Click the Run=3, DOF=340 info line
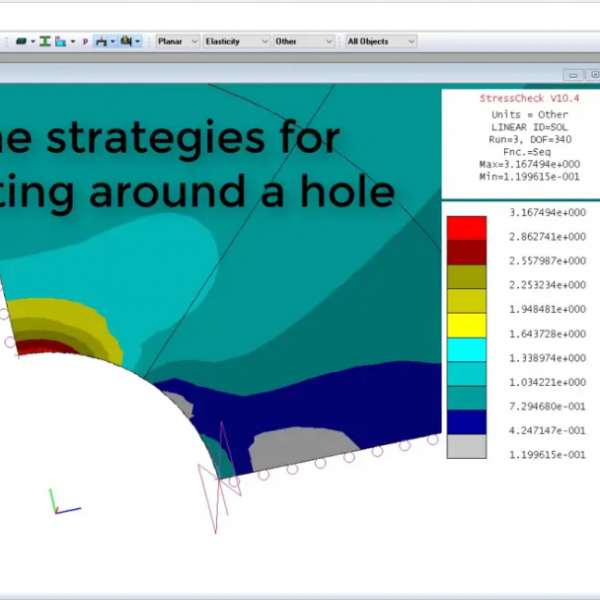Screen dimensions: 600x600 click(530, 140)
